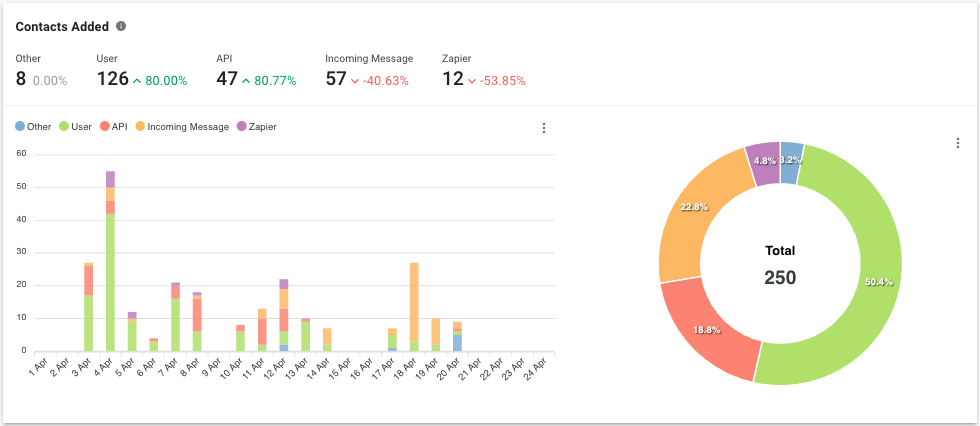Click the orange bar on 18 Apr

pyautogui.click(x=414, y=300)
